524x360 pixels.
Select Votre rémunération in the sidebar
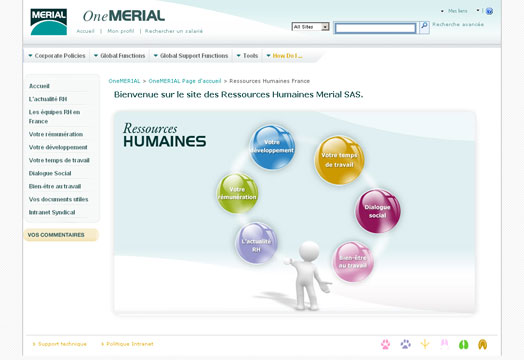pyautogui.click(x=56, y=134)
